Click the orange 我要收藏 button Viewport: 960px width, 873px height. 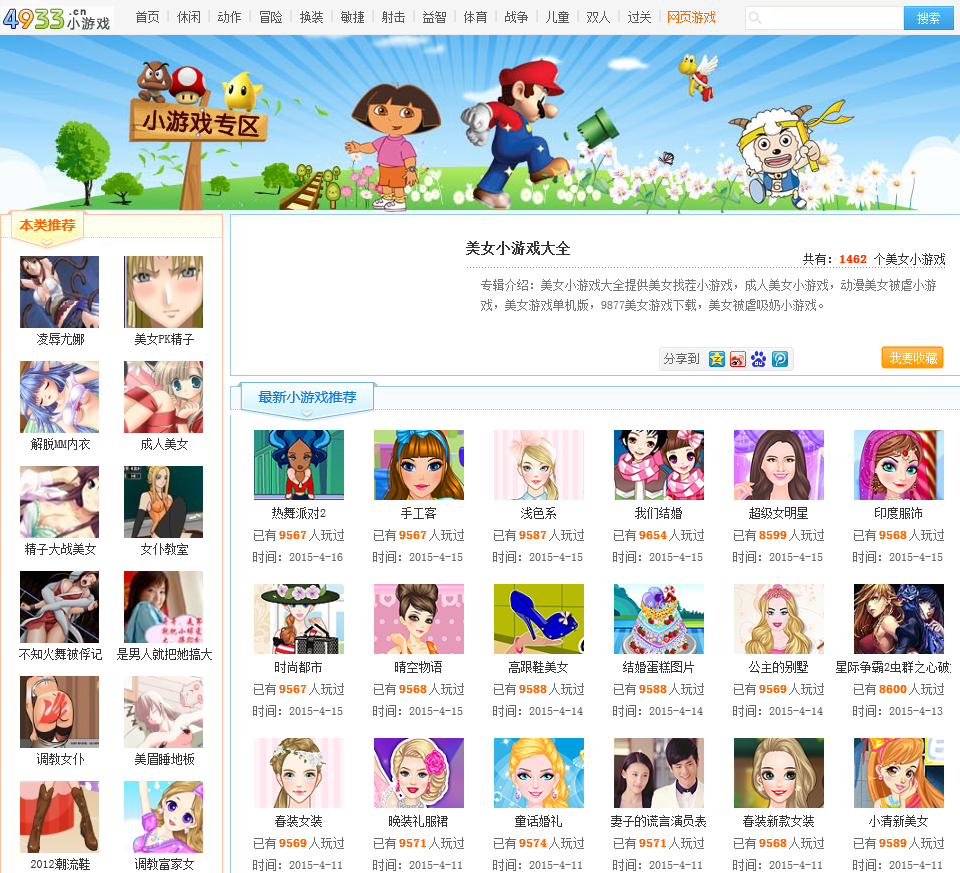[x=912, y=358]
